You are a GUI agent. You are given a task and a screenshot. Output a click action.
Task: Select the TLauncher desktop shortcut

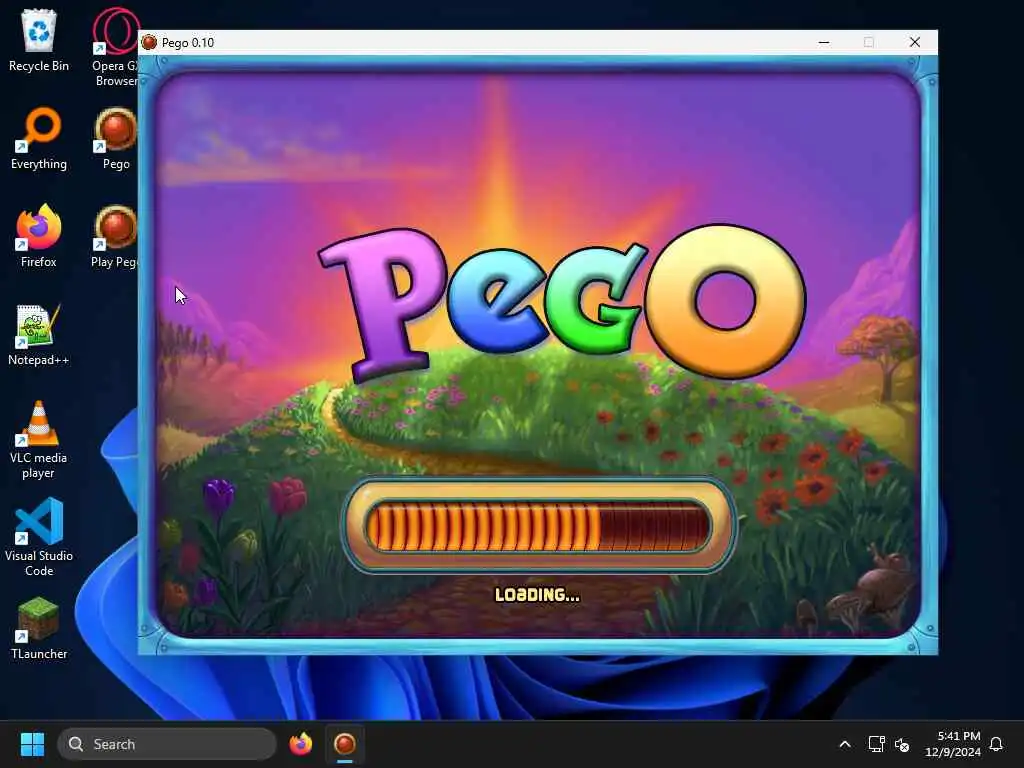pyautogui.click(x=39, y=628)
